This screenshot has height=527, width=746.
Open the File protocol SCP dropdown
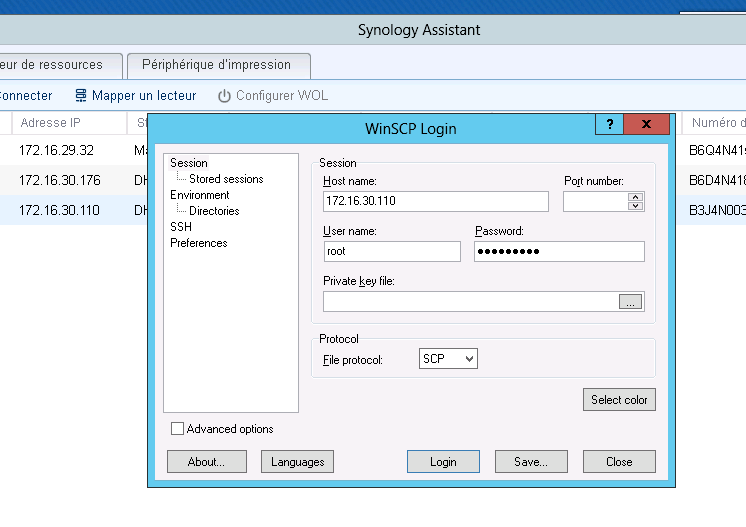coord(448,359)
